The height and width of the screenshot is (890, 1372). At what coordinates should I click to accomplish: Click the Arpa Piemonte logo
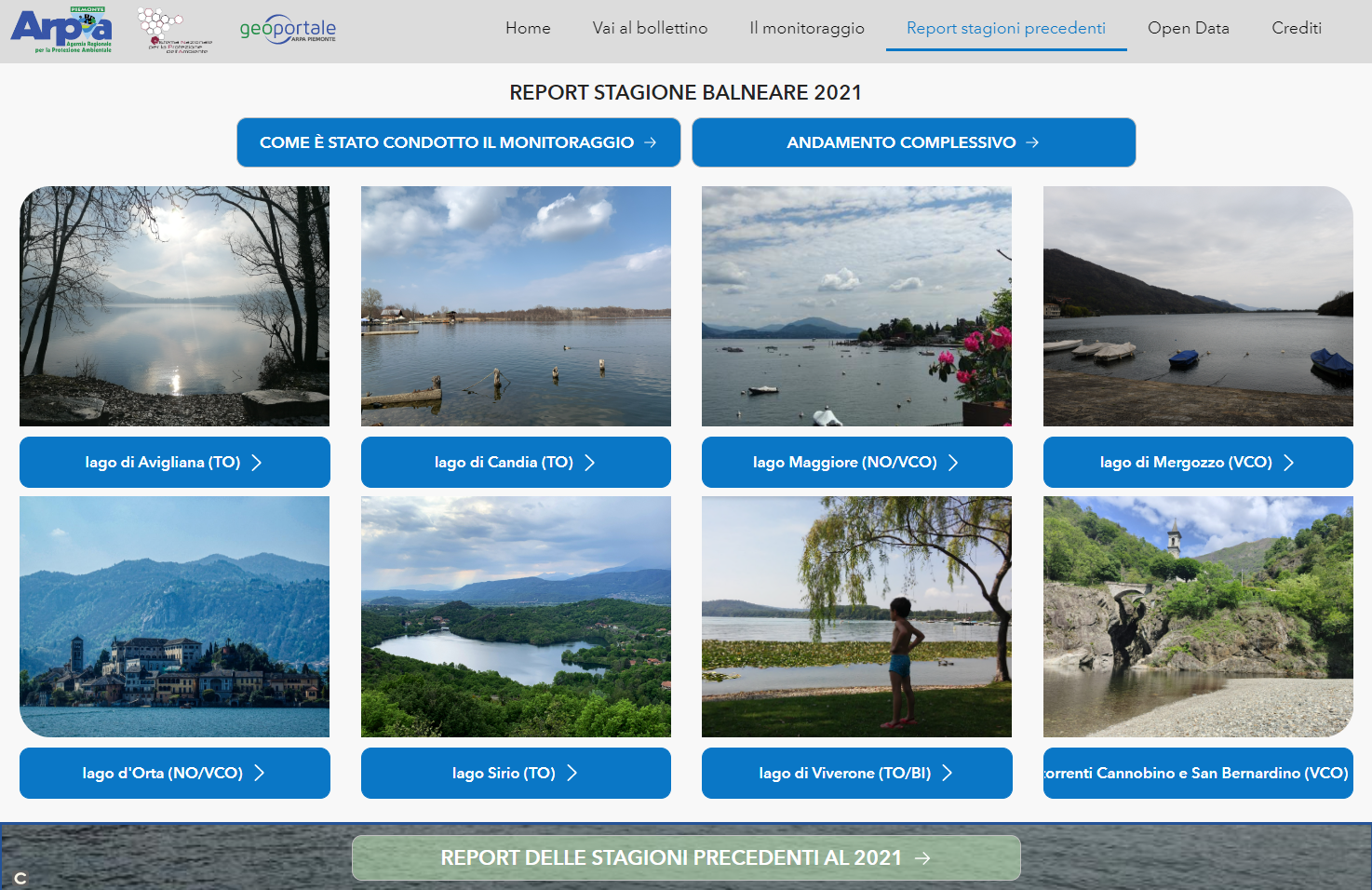point(61,30)
